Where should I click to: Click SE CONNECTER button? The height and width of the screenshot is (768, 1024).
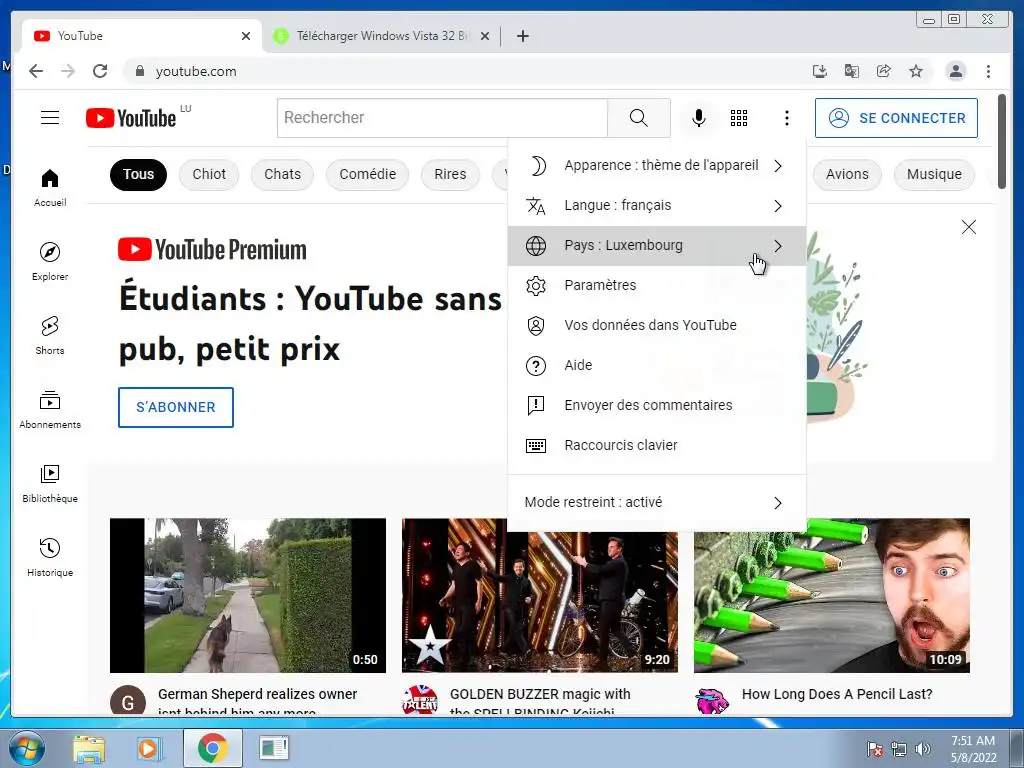(896, 118)
